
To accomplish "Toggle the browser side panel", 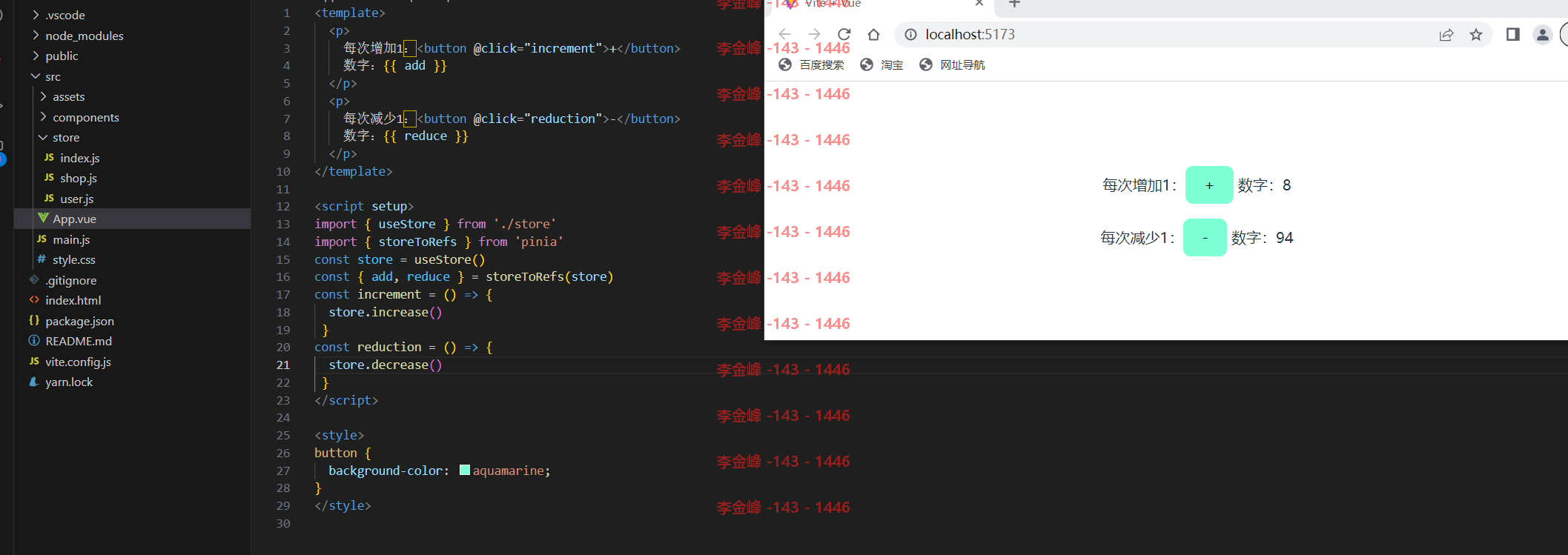I will point(1513,34).
